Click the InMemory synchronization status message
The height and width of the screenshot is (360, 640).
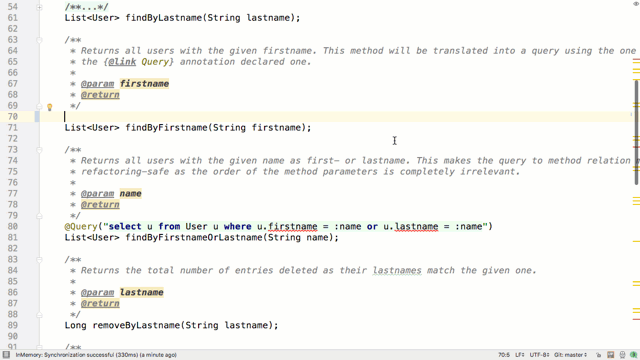coord(96,355)
